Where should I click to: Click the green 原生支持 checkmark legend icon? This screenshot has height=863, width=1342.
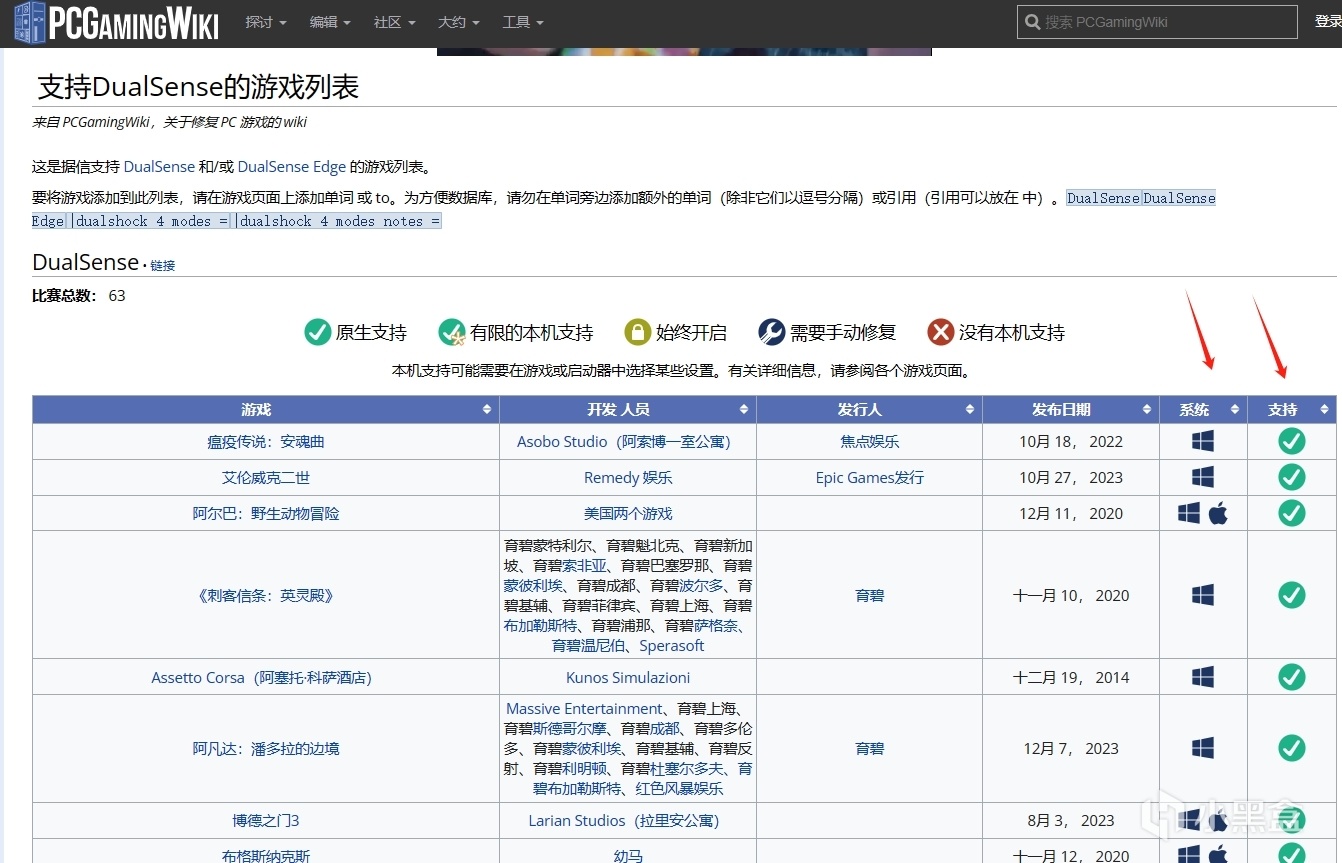(318, 332)
